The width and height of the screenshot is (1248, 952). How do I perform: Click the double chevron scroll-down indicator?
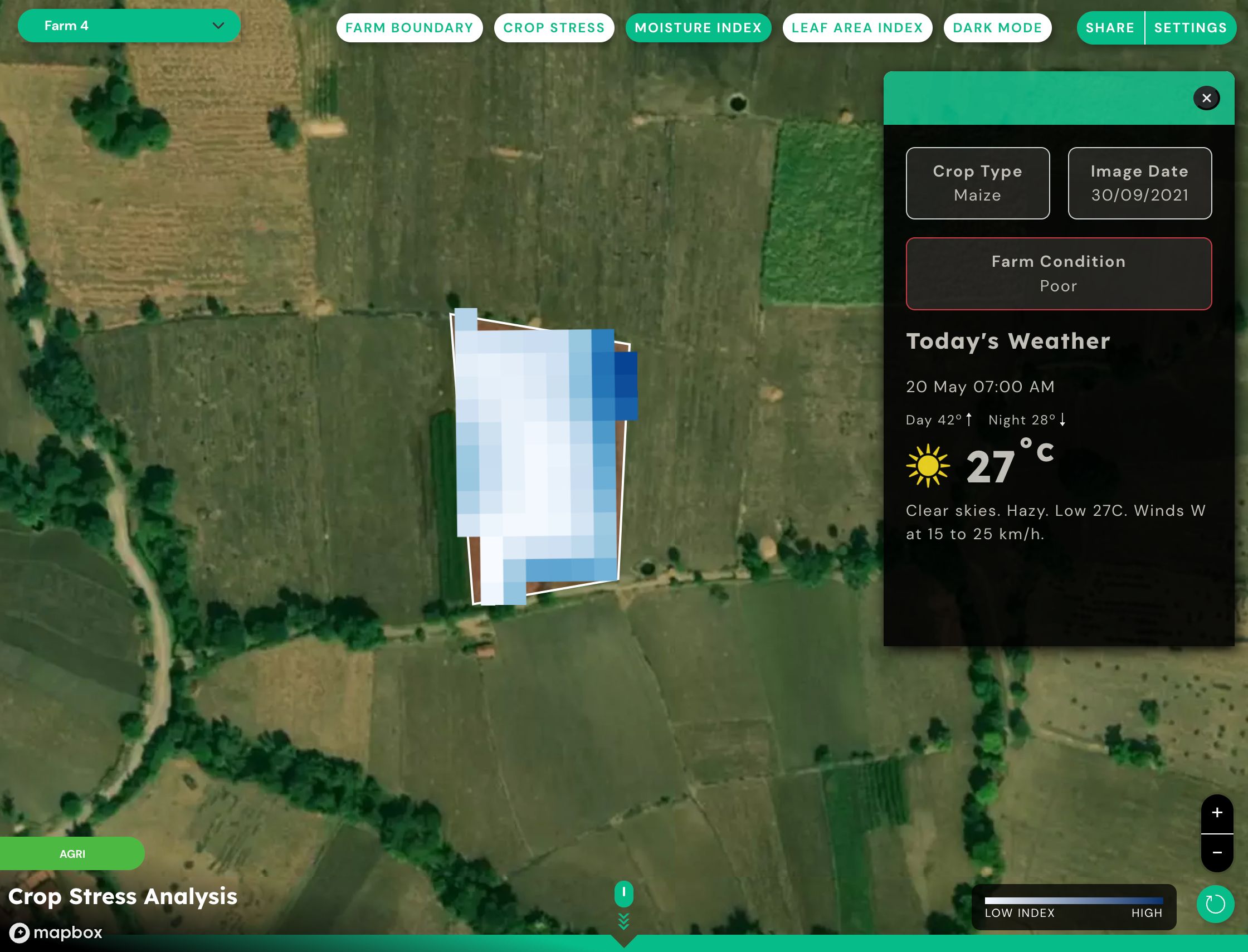click(x=623, y=922)
